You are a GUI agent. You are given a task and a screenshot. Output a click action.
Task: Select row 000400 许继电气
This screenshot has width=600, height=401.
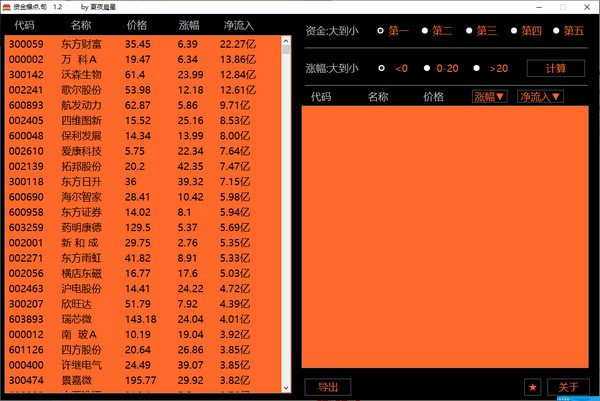(143, 365)
